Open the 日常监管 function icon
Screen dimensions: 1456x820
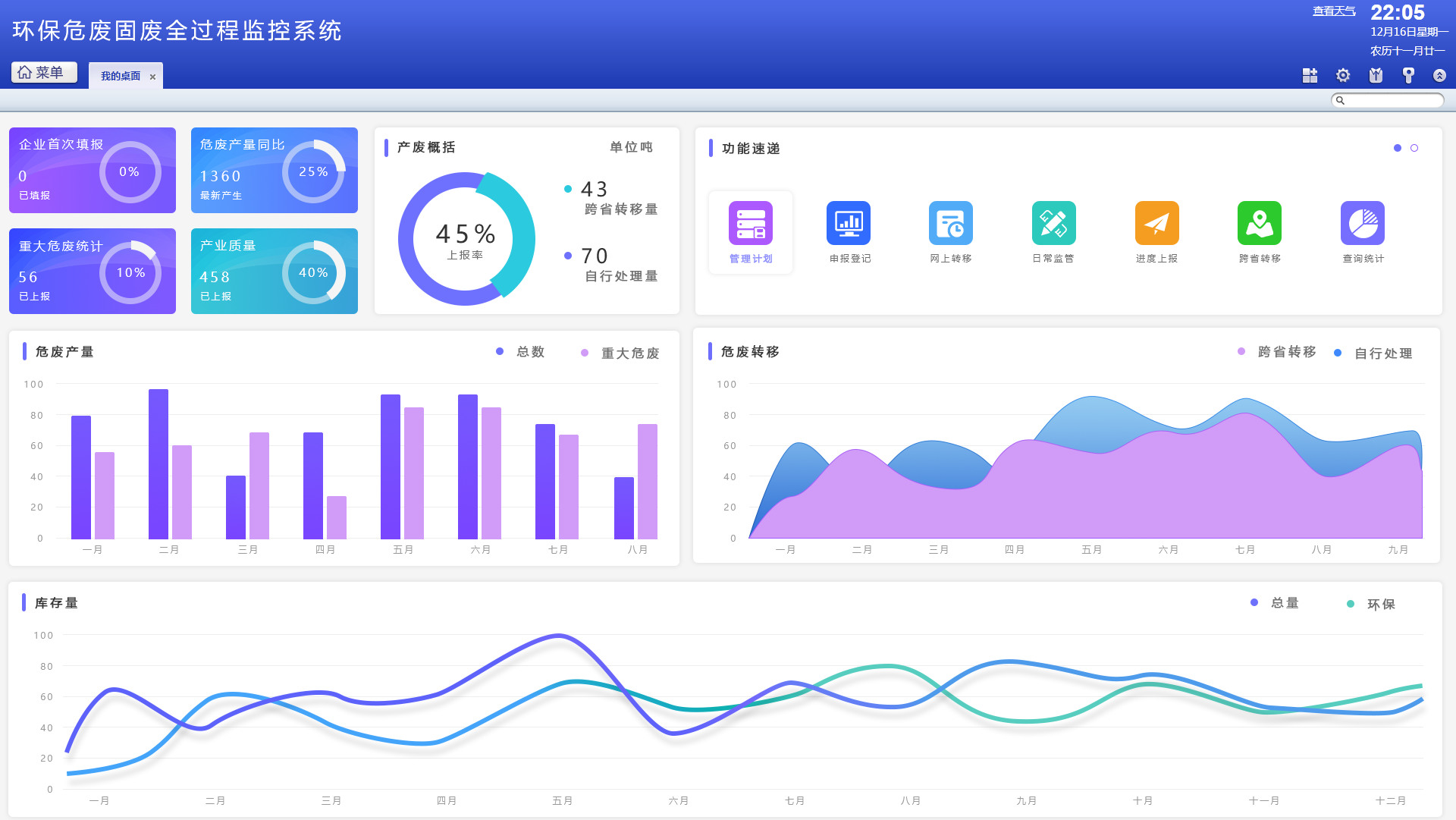(1054, 223)
